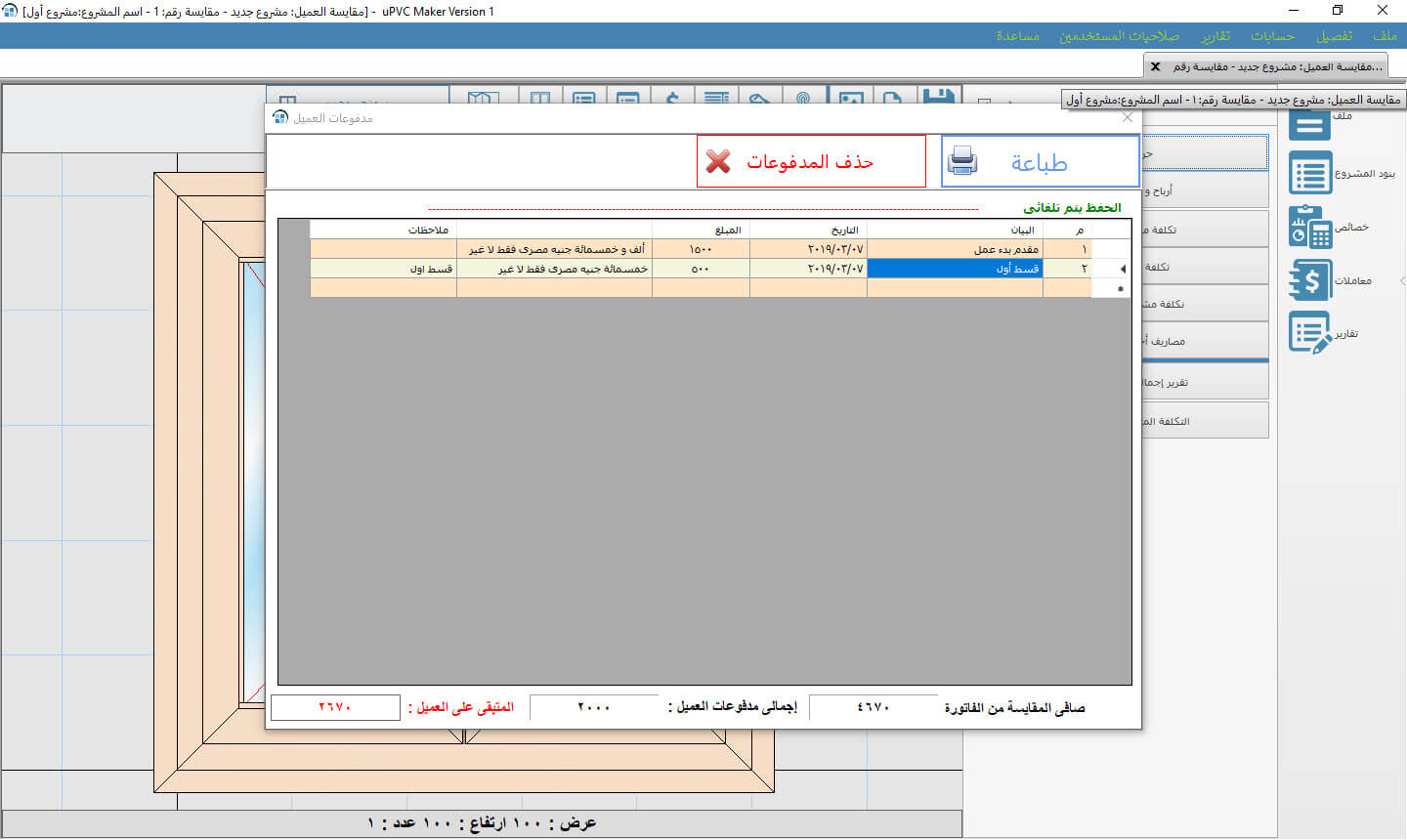Open the Help (مساعدة) menu

click(1017, 36)
